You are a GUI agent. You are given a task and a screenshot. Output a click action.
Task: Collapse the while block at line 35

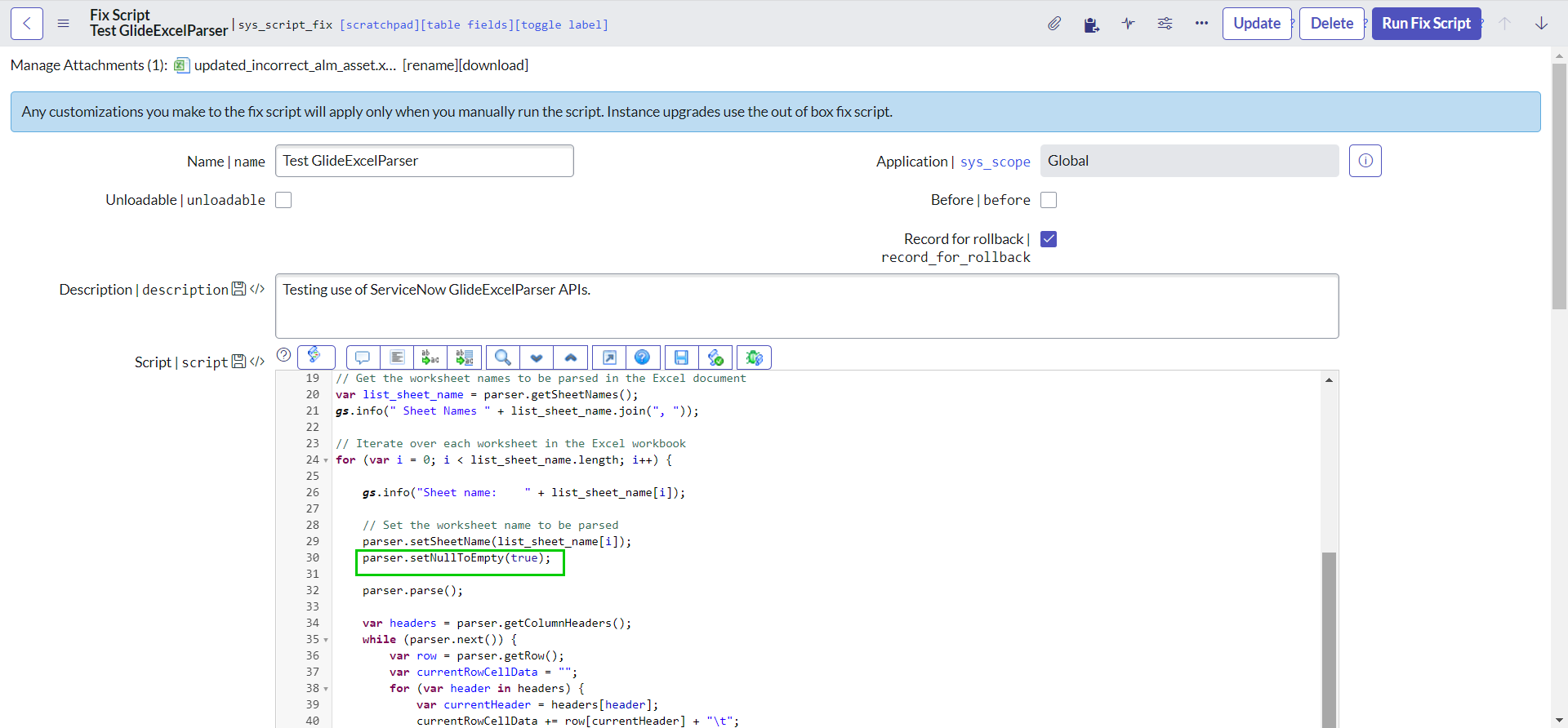326,640
